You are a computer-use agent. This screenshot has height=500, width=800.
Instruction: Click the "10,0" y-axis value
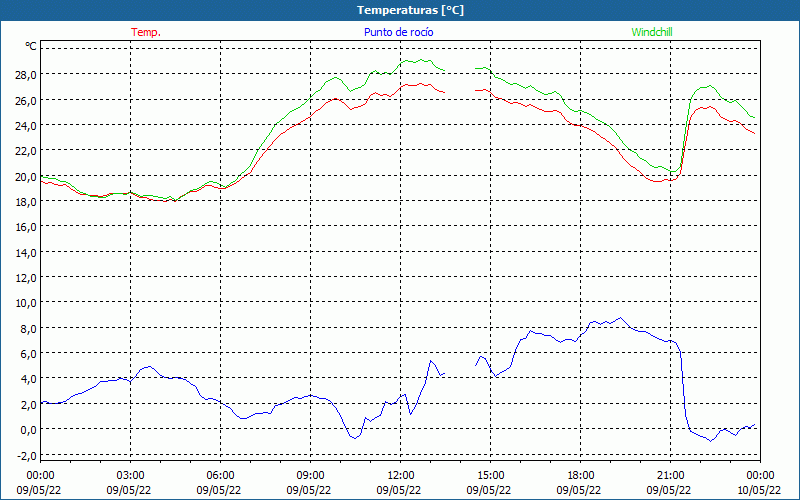tap(26, 303)
